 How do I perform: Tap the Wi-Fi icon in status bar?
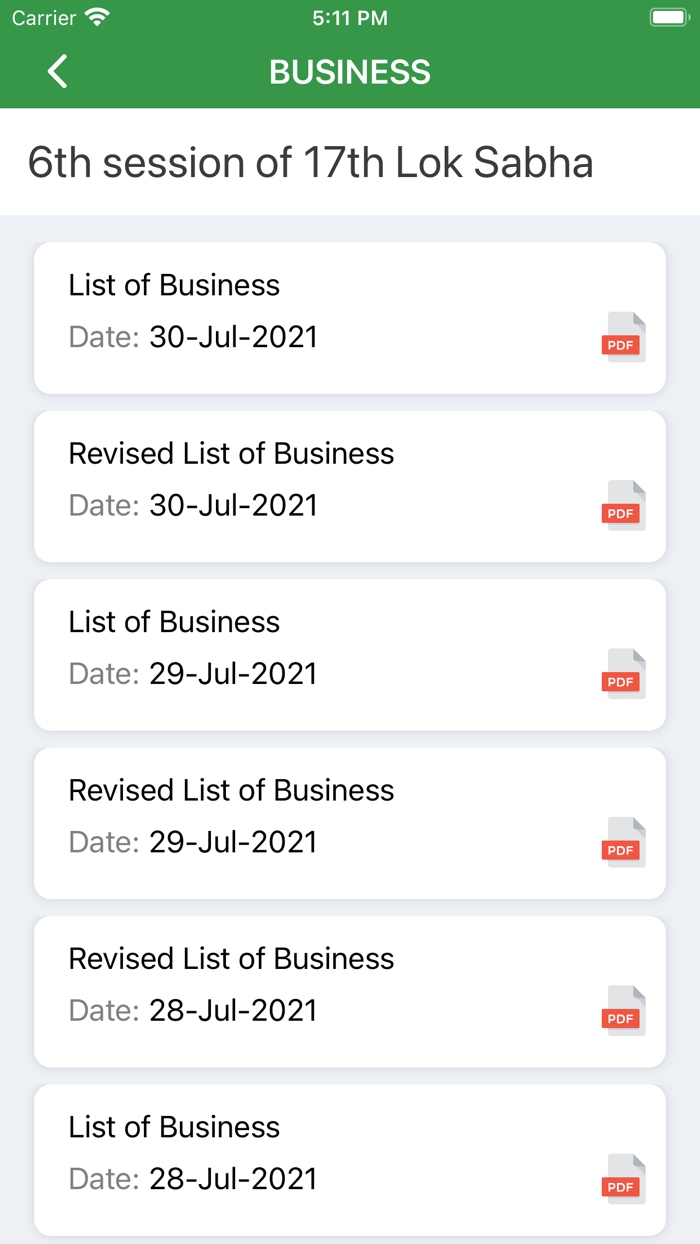(97, 18)
